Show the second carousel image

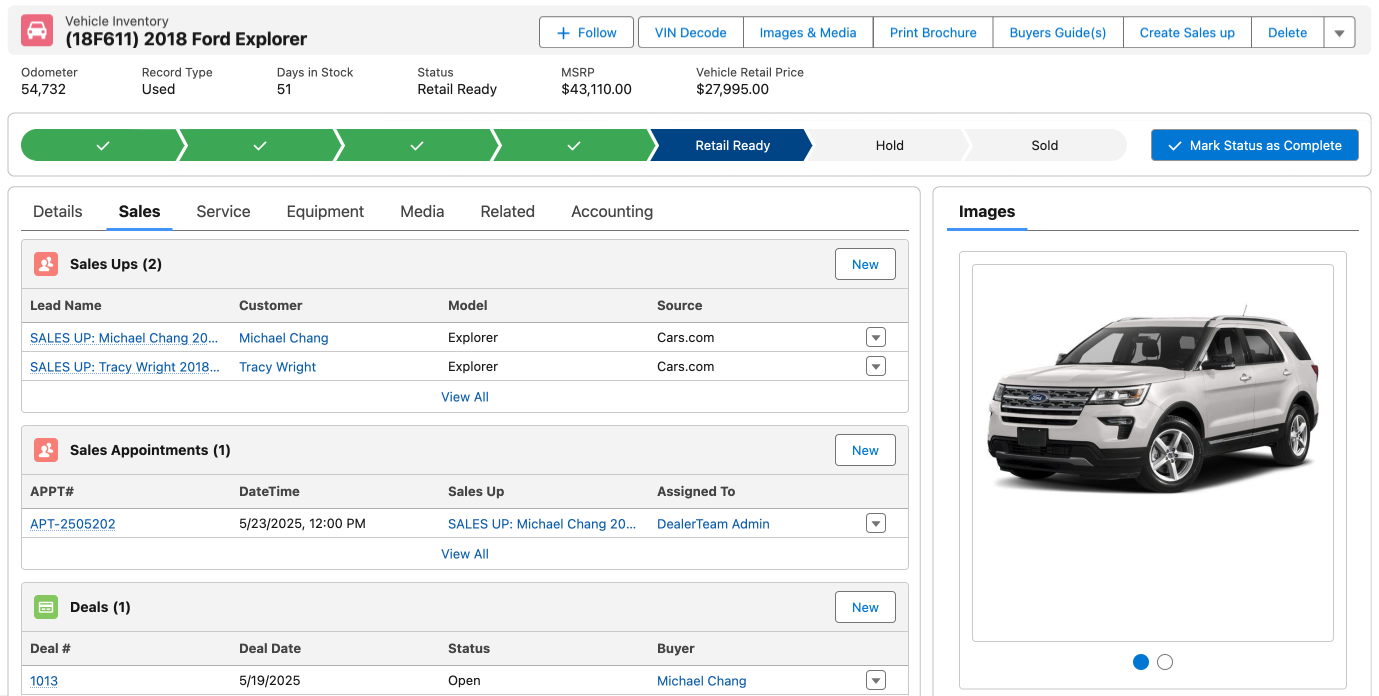coord(1165,661)
